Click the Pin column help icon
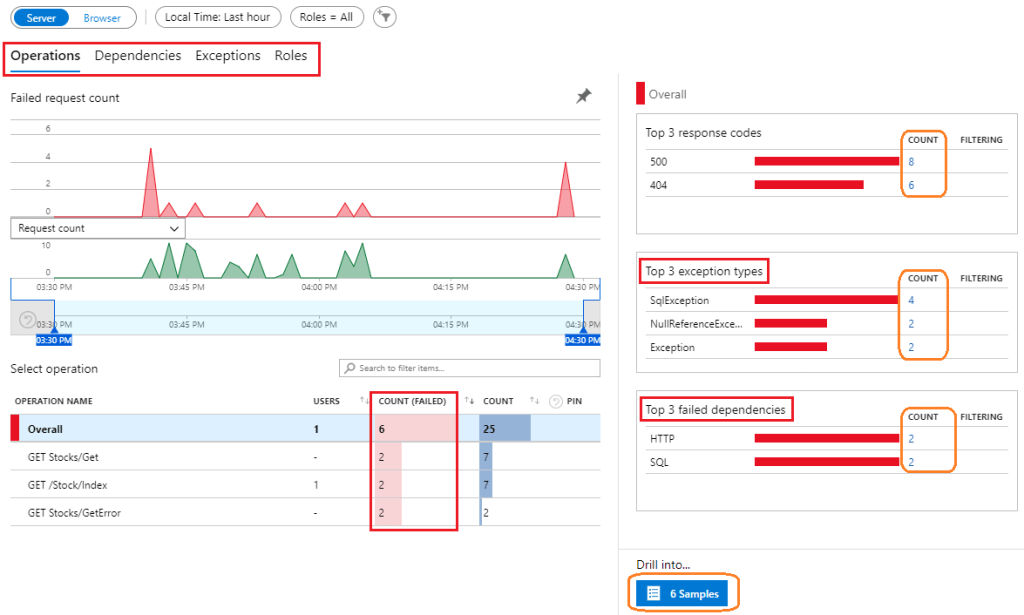The height and width of the screenshot is (615, 1024). point(555,402)
